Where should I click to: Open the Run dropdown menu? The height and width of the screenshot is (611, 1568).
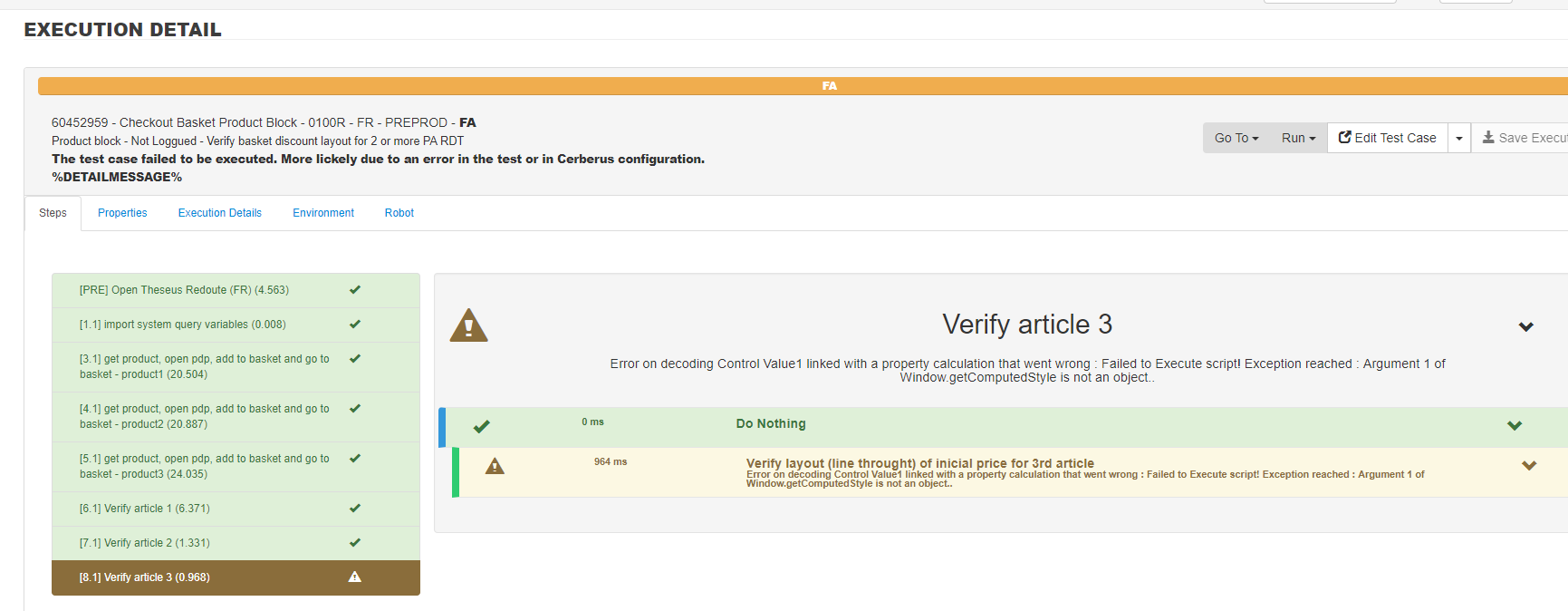pyautogui.click(x=1298, y=138)
